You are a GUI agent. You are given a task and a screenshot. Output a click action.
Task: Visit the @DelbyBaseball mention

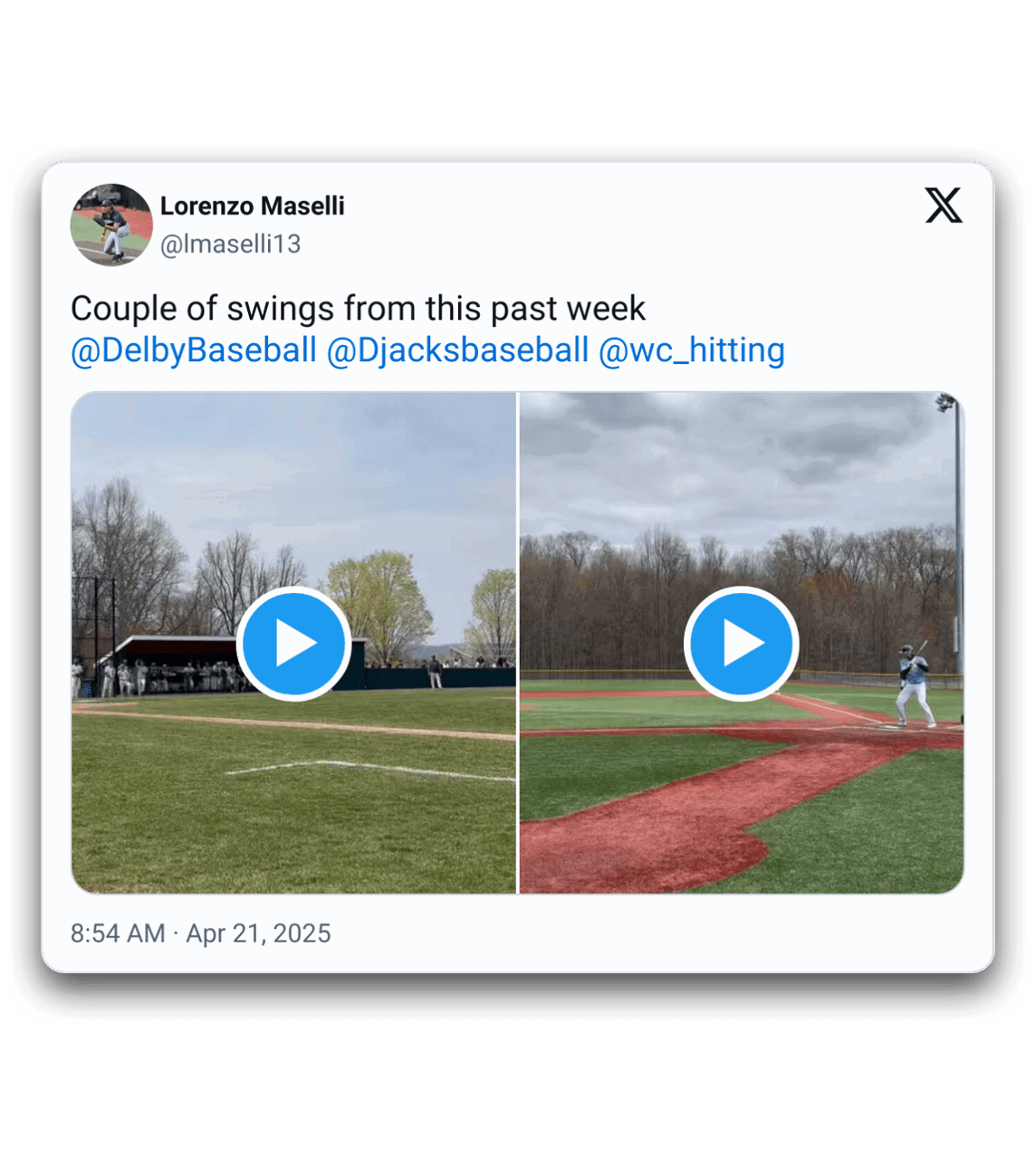coord(194,350)
